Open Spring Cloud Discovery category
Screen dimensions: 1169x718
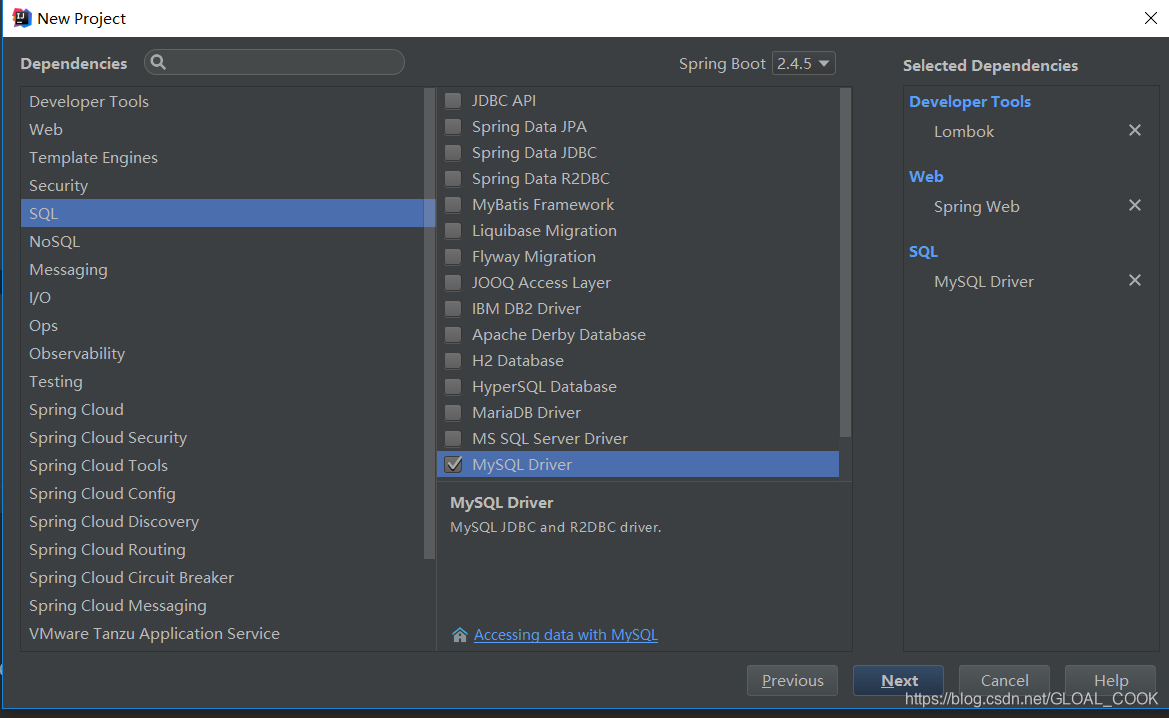[x=223, y=521]
